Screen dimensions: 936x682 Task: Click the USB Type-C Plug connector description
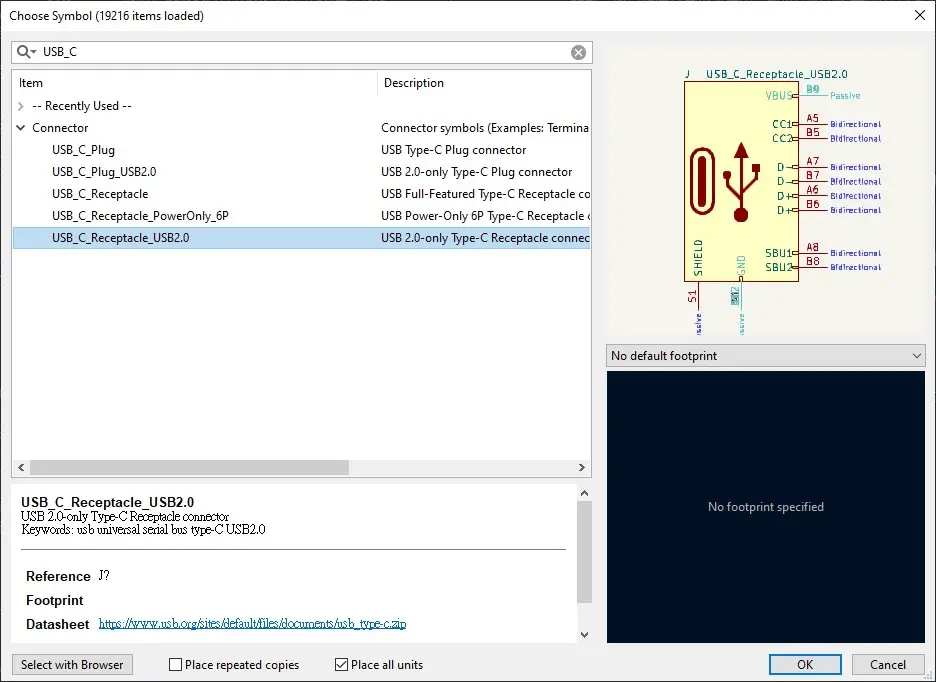tap(454, 150)
